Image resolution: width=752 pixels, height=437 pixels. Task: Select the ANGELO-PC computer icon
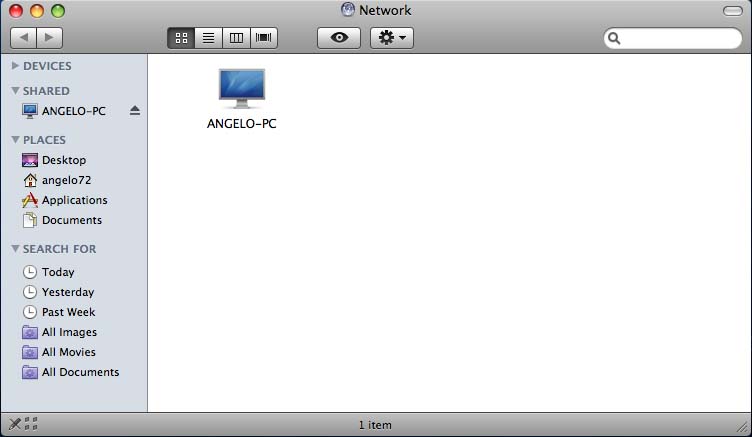click(242, 88)
